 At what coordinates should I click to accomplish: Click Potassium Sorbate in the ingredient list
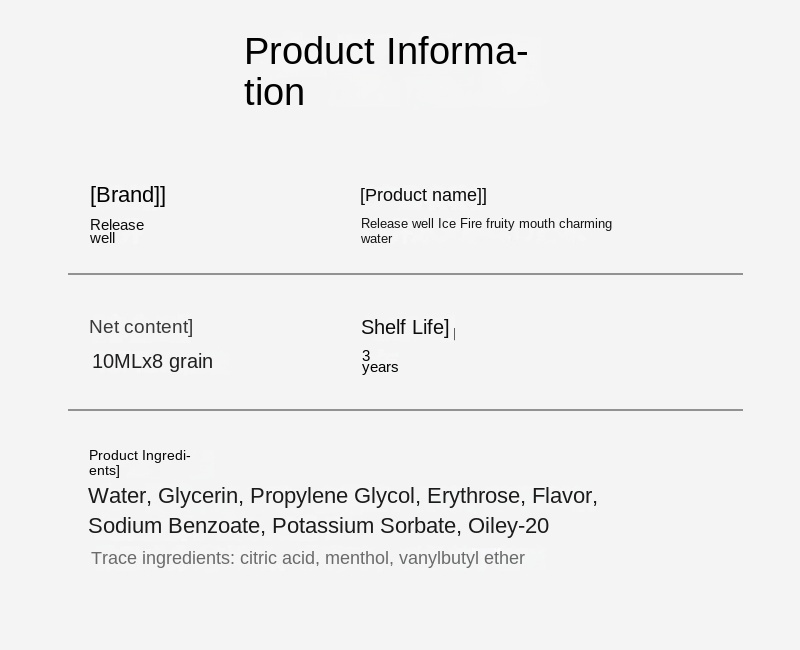tap(364, 526)
